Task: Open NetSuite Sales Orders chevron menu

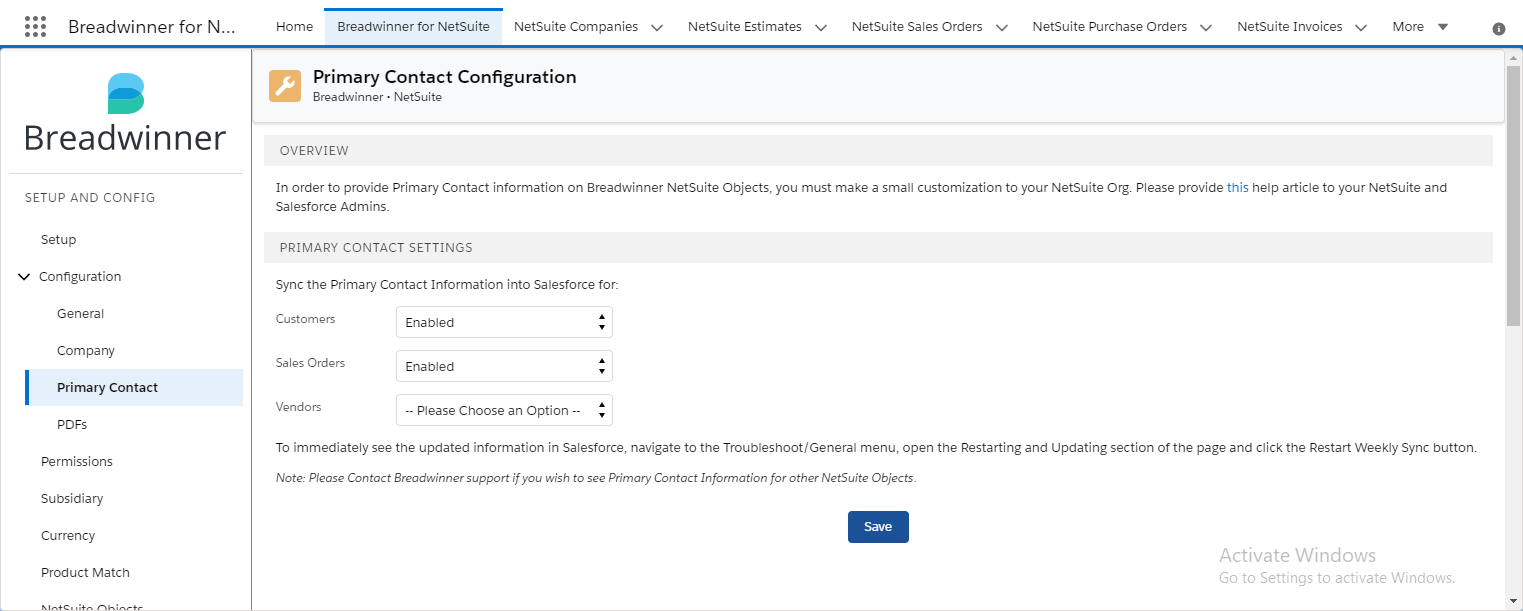Action: coord(1002,27)
